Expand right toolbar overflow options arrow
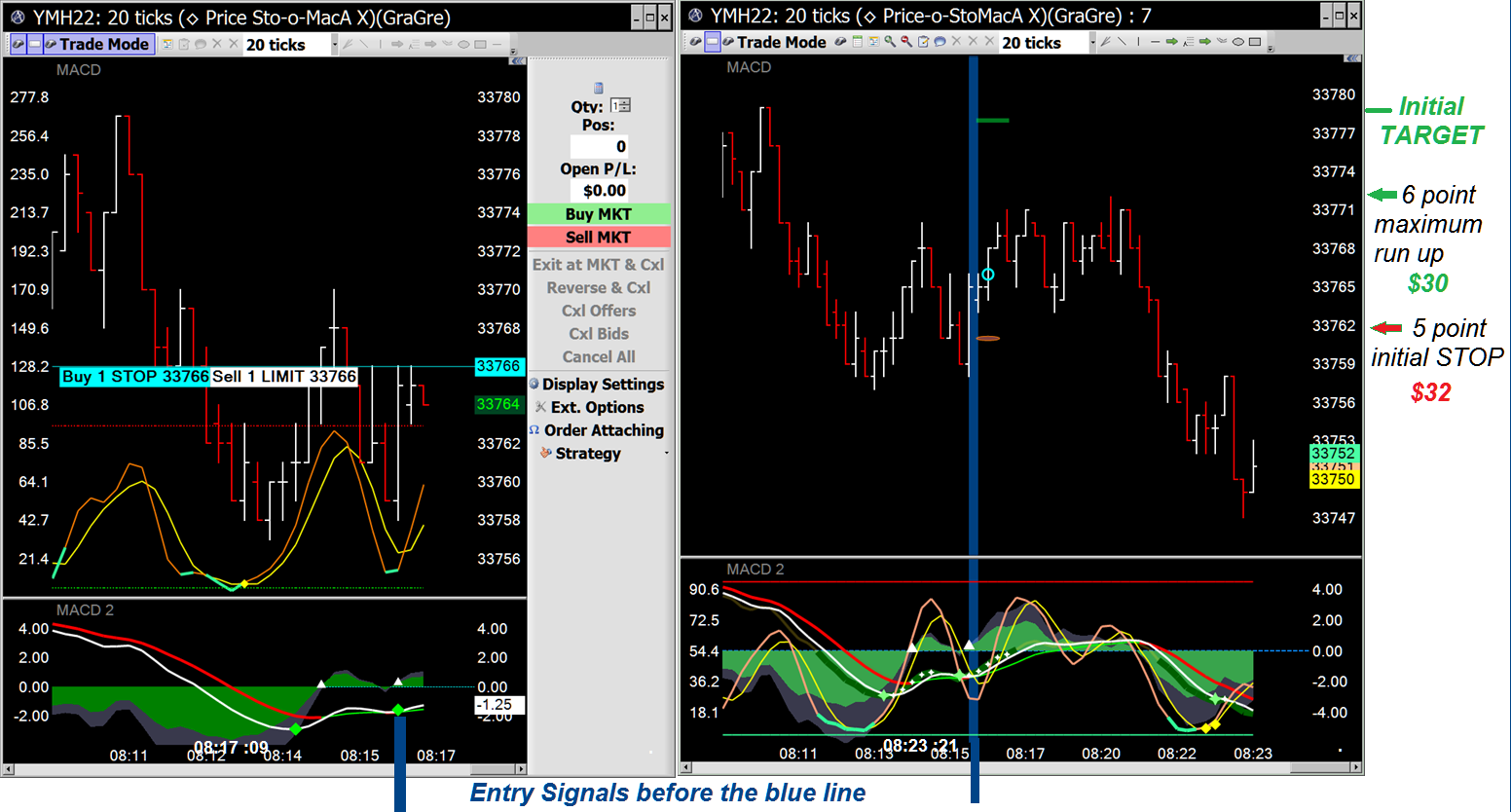 (x=1271, y=49)
